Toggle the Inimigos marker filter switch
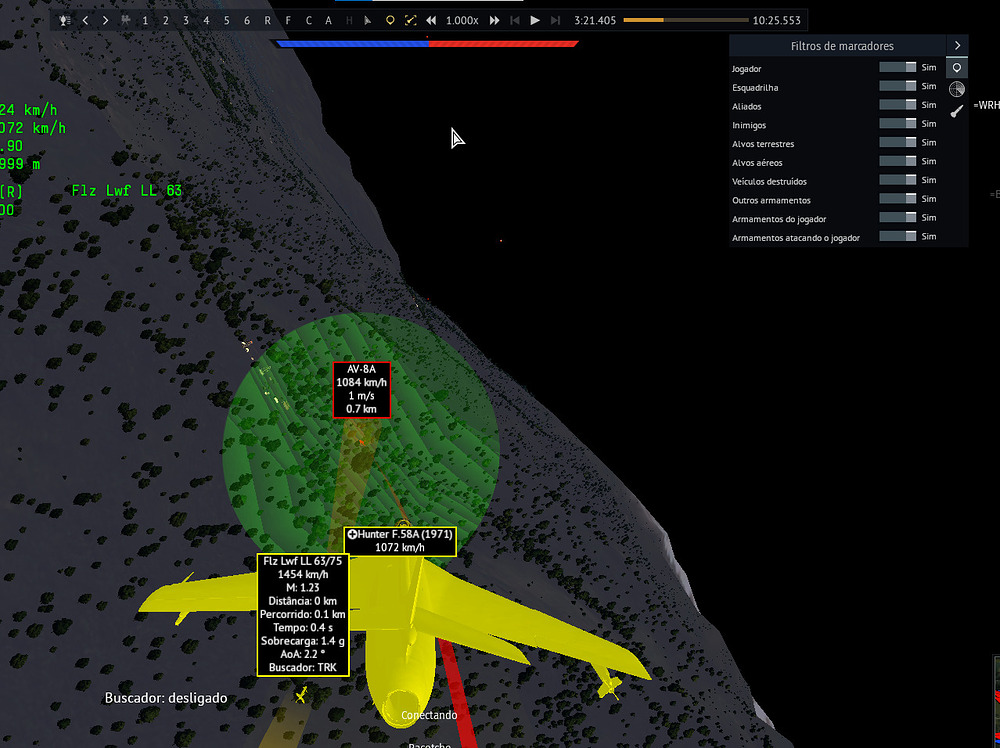Image resolution: width=1000 pixels, height=748 pixels. [x=897, y=124]
